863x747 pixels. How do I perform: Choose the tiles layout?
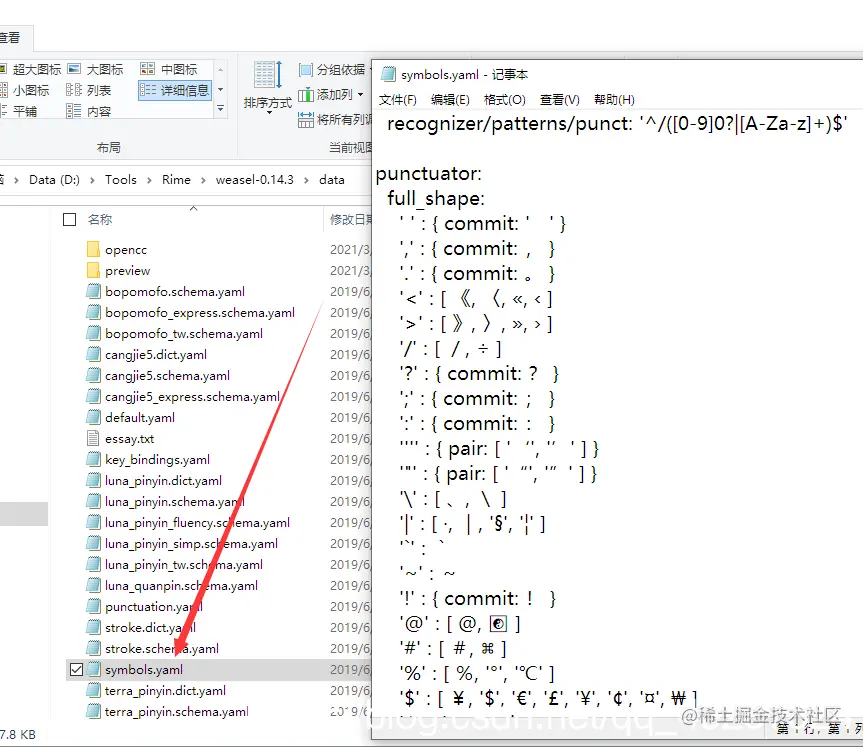[x=19, y=111]
